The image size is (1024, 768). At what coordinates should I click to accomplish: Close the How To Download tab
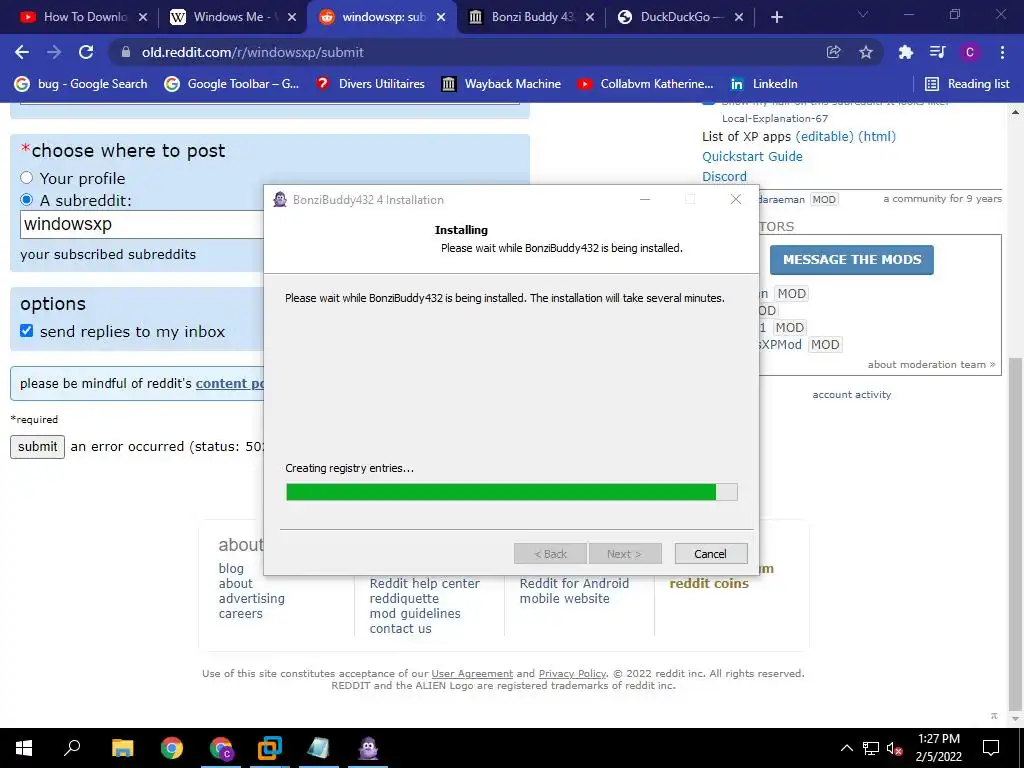pos(143,17)
